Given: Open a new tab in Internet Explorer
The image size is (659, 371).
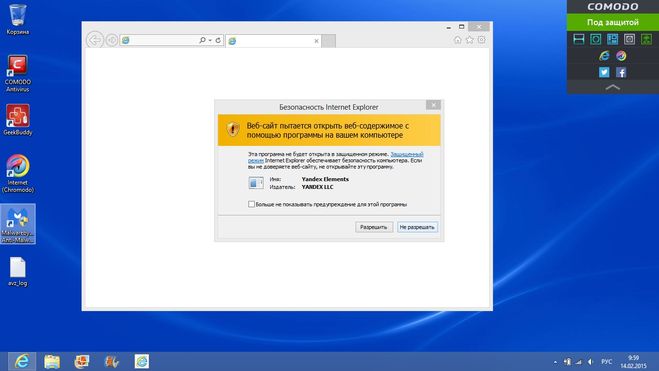Looking at the screenshot, I should coord(329,41).
